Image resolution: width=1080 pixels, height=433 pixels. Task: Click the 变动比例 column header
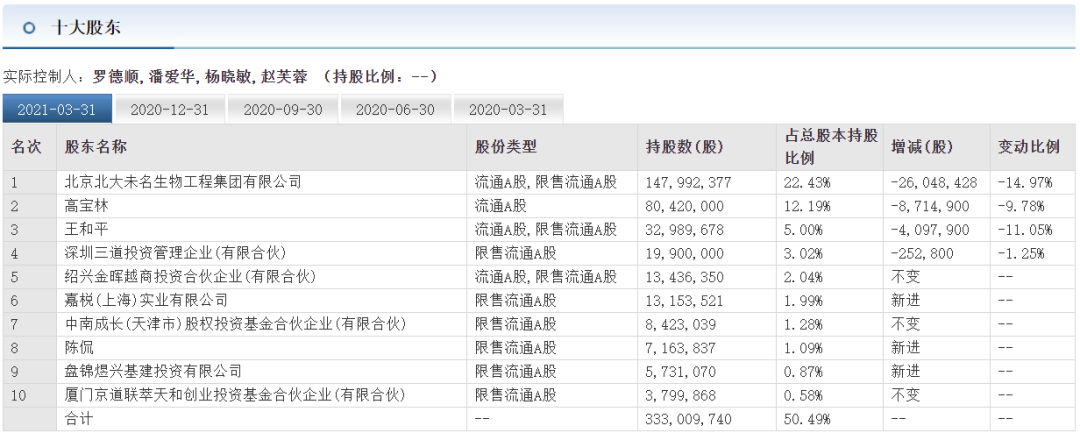pos(1028,147)
